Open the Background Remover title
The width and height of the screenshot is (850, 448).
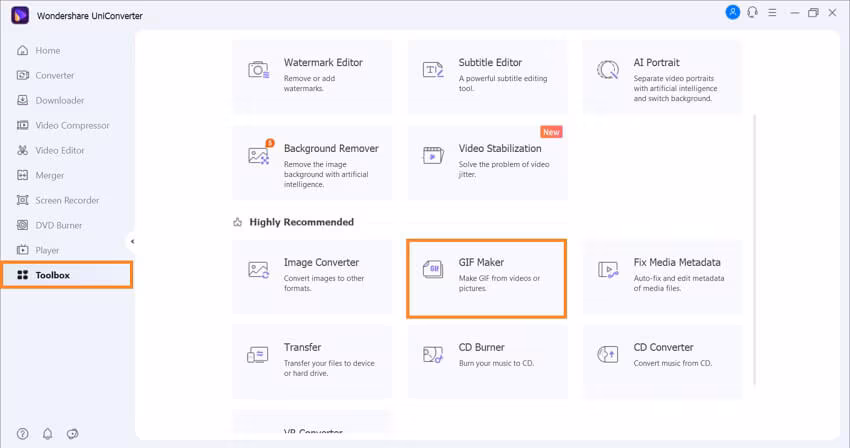click(x=331, y=148)
